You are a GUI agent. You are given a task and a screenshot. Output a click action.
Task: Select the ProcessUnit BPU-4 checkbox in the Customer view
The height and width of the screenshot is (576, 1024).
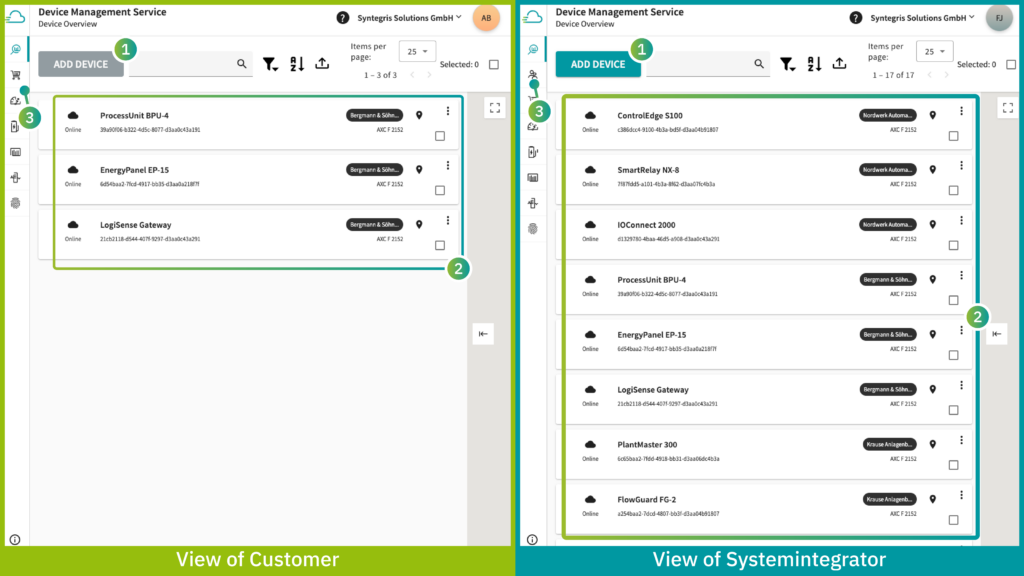440,136
